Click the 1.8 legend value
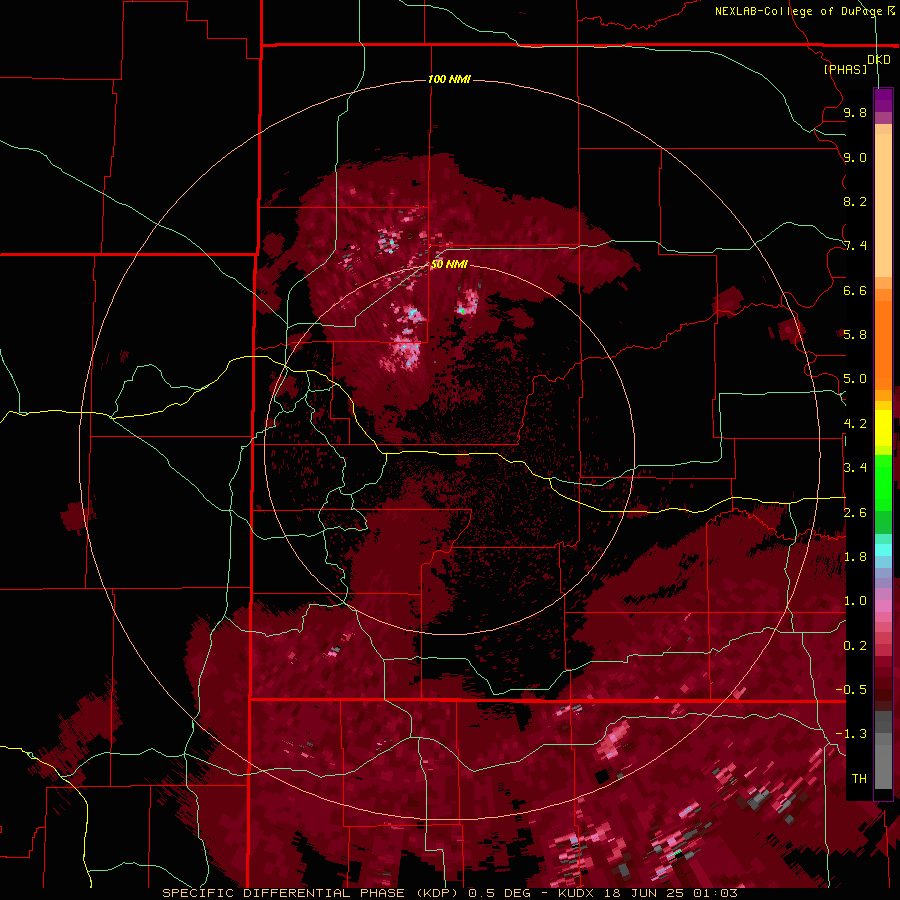Image resolution: width=900 pixels, height=900 pixels. (855, 557)
